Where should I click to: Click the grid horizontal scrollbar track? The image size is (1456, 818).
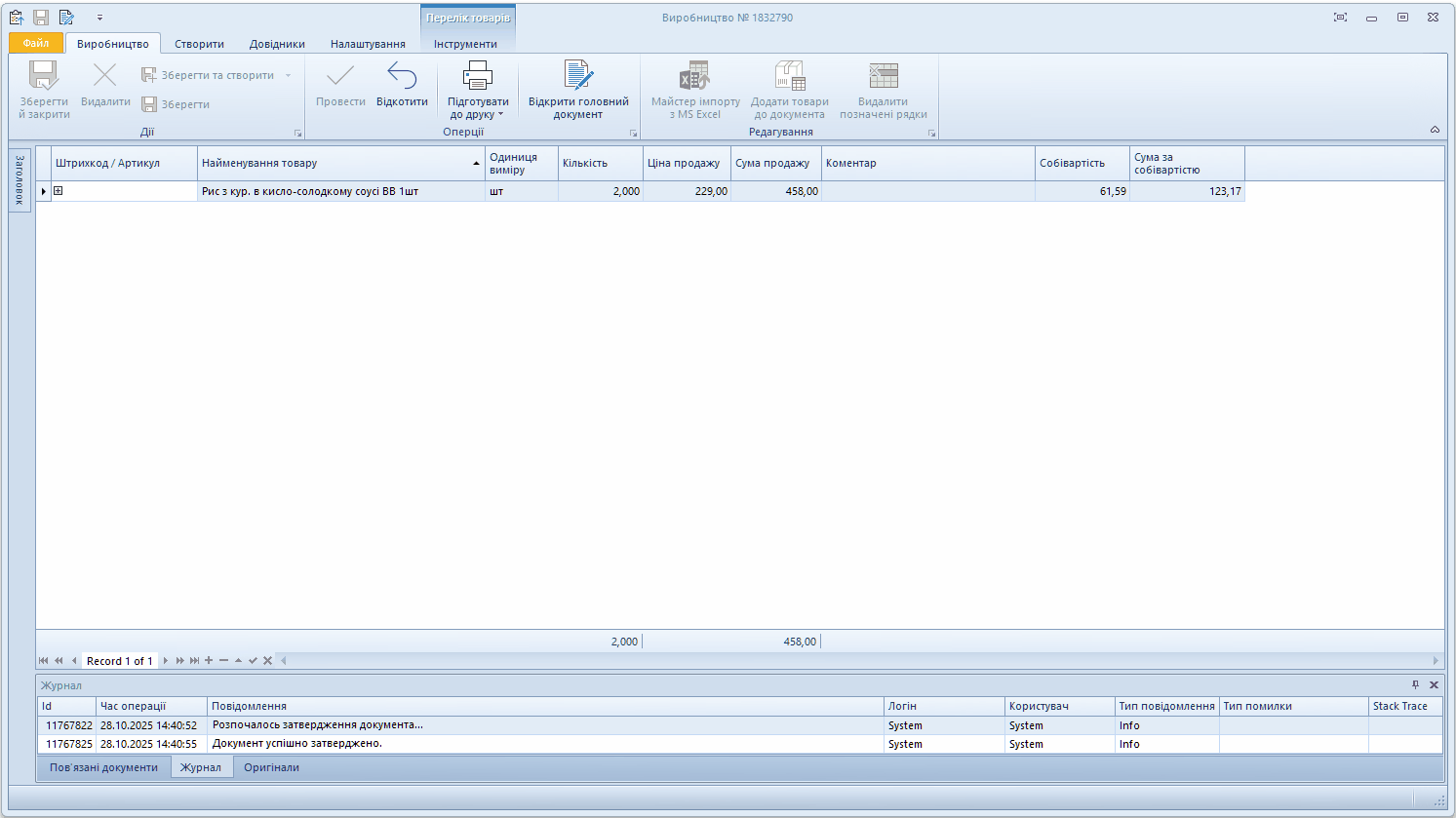(x=858, y=661)
